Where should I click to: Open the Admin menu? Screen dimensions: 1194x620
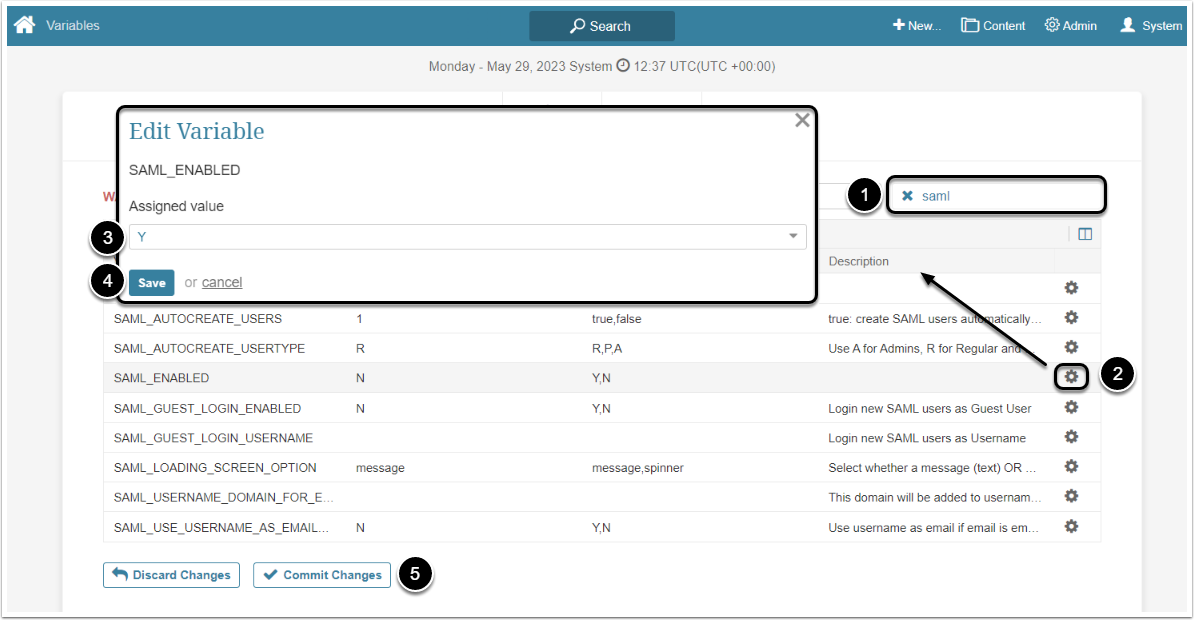[x=1071, y=26]
